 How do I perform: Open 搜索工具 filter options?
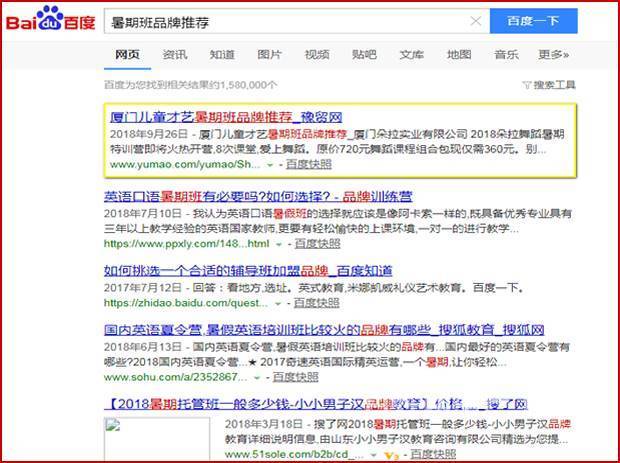pos(549,85)
